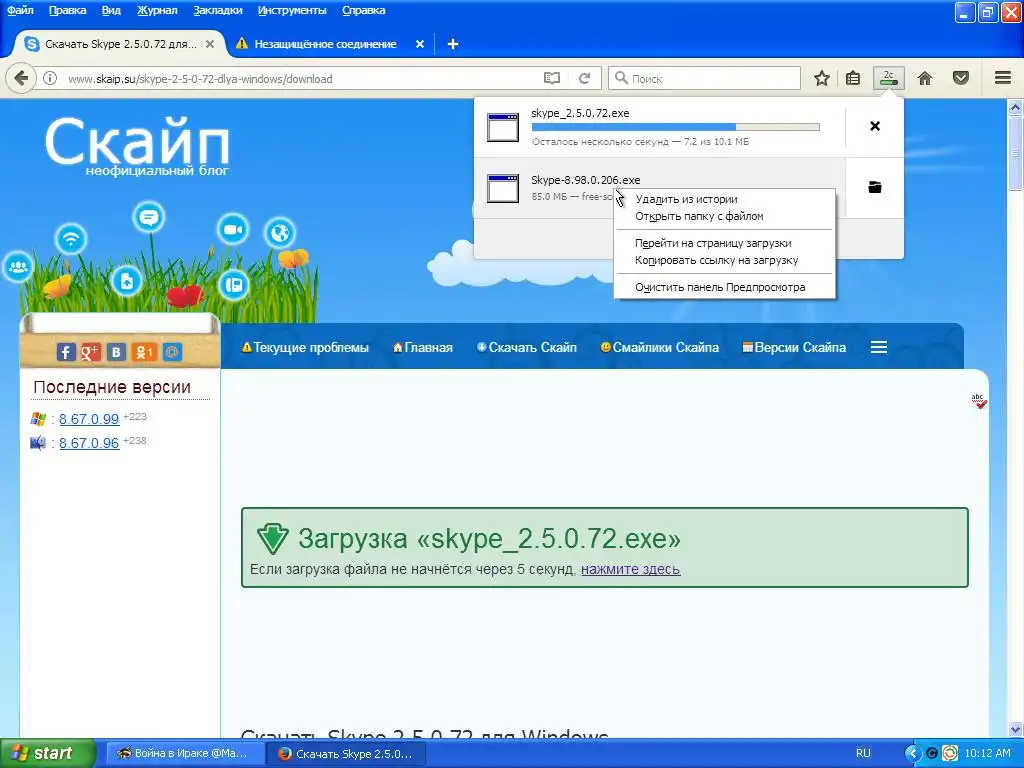
Task: Click the Mail.ru share icon
Action: [172, 352]
